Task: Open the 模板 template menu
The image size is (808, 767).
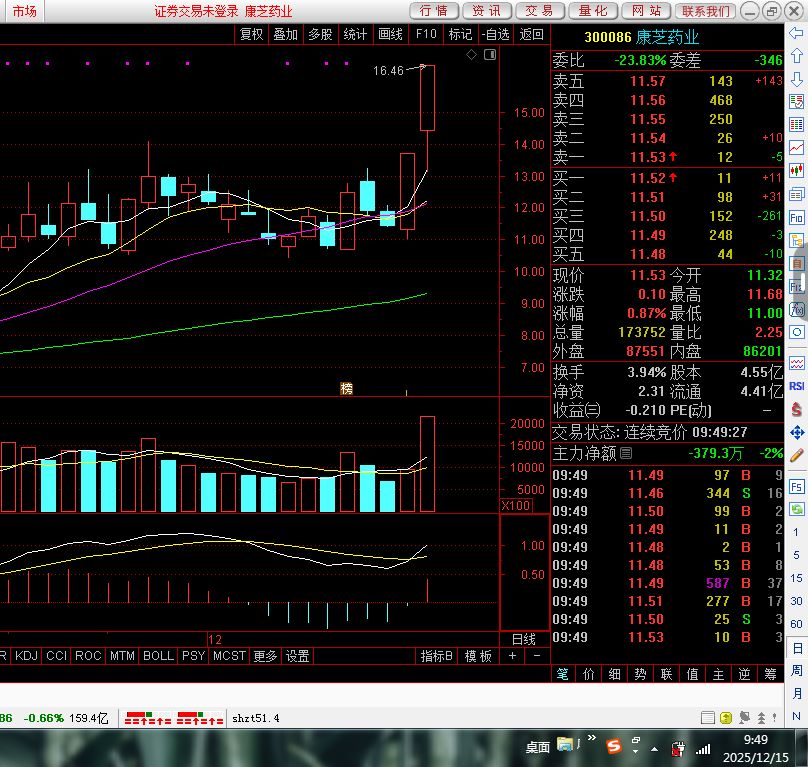Action: pos(478,656)
